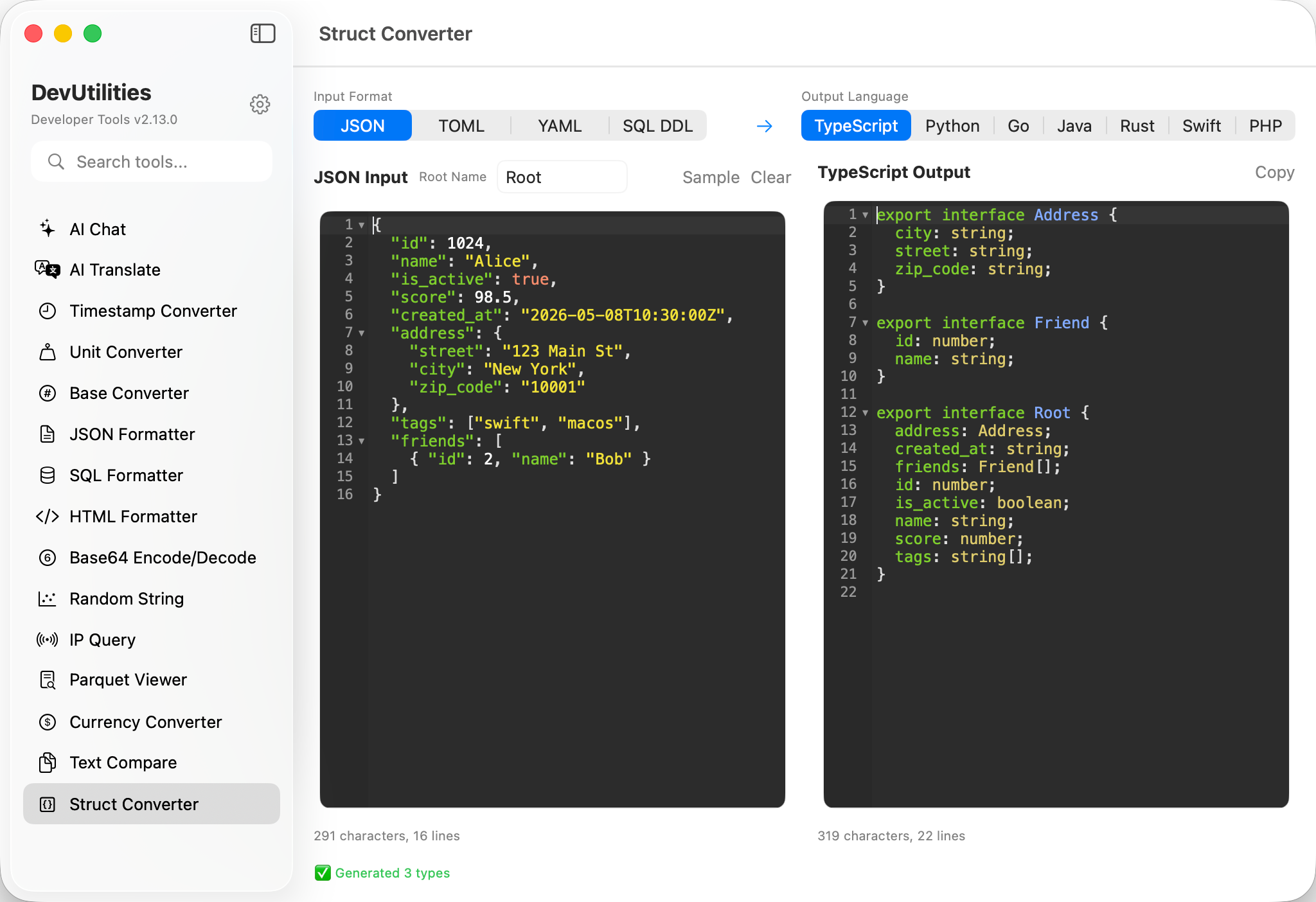1316x902 pixels.
Task: Collapse the "friends" array fold arrow
Action: click(362, 441)
